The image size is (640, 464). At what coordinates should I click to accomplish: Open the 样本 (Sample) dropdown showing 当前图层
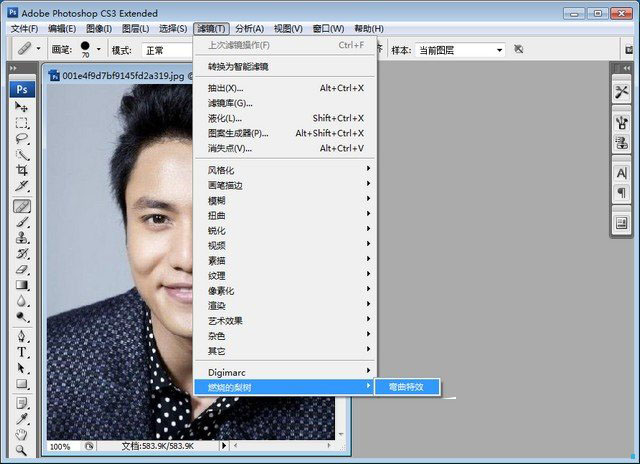[x=459, y=50]
